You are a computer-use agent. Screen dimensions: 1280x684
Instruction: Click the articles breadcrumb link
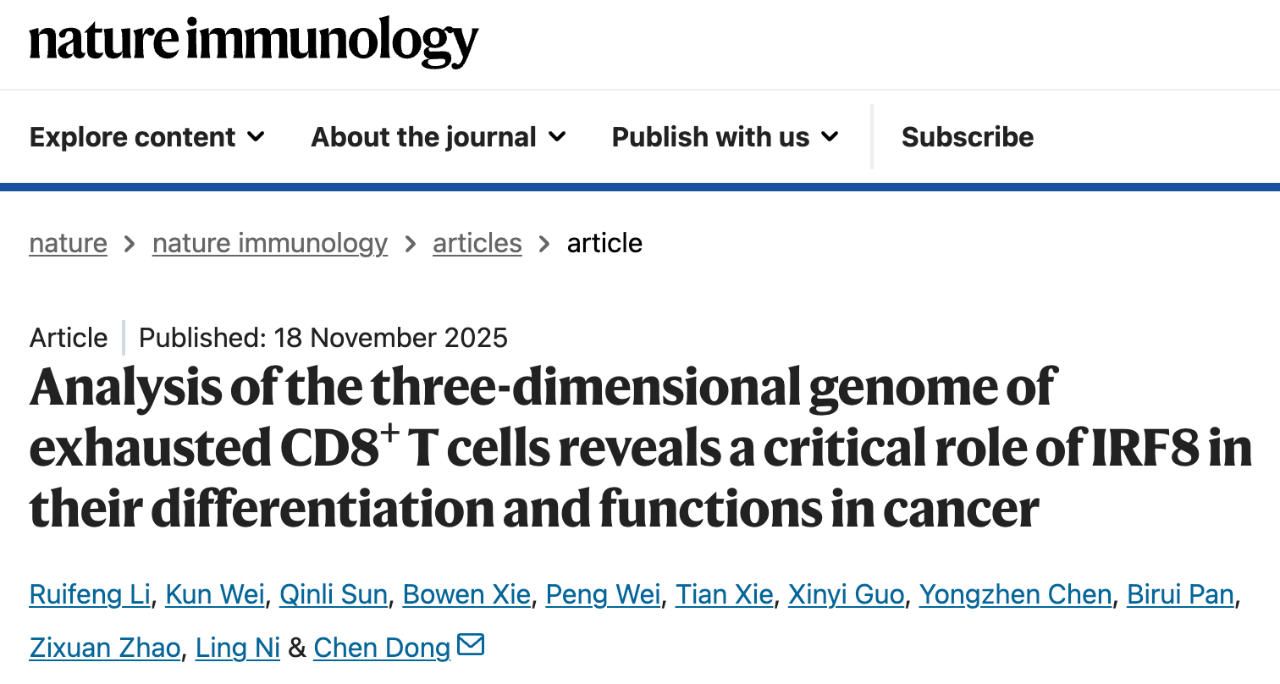coord(477,242)
